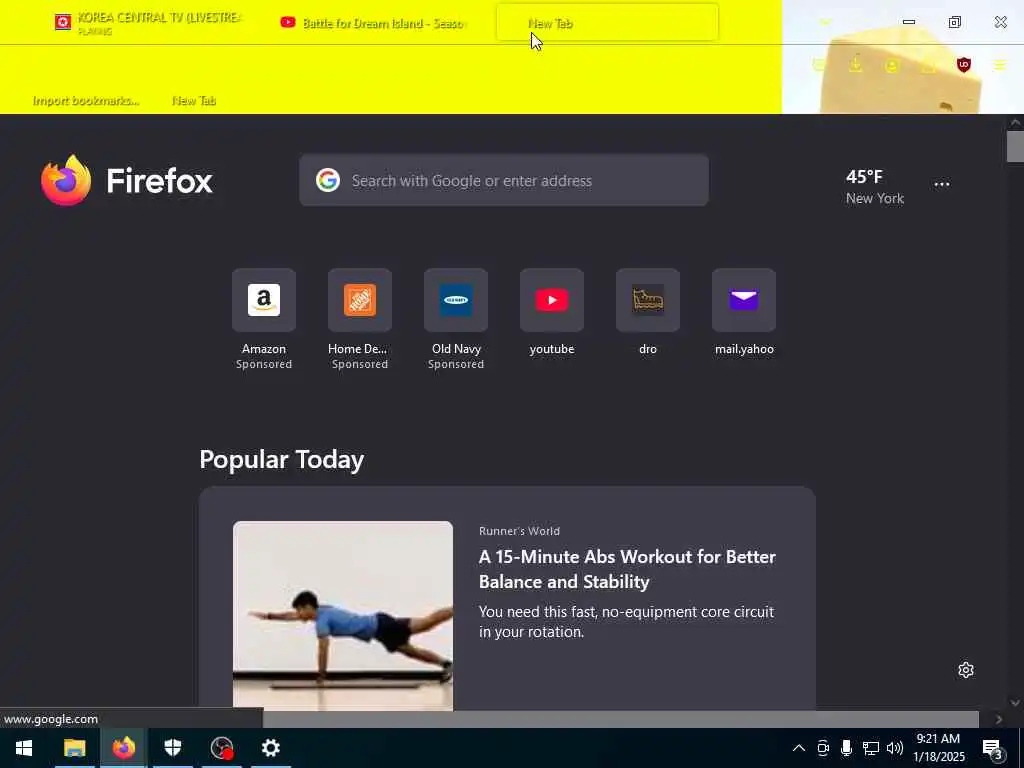This screenshot has width=1024, height=768.
Task: Click the microphone tray icon
Action: click(x=846, y=748)
